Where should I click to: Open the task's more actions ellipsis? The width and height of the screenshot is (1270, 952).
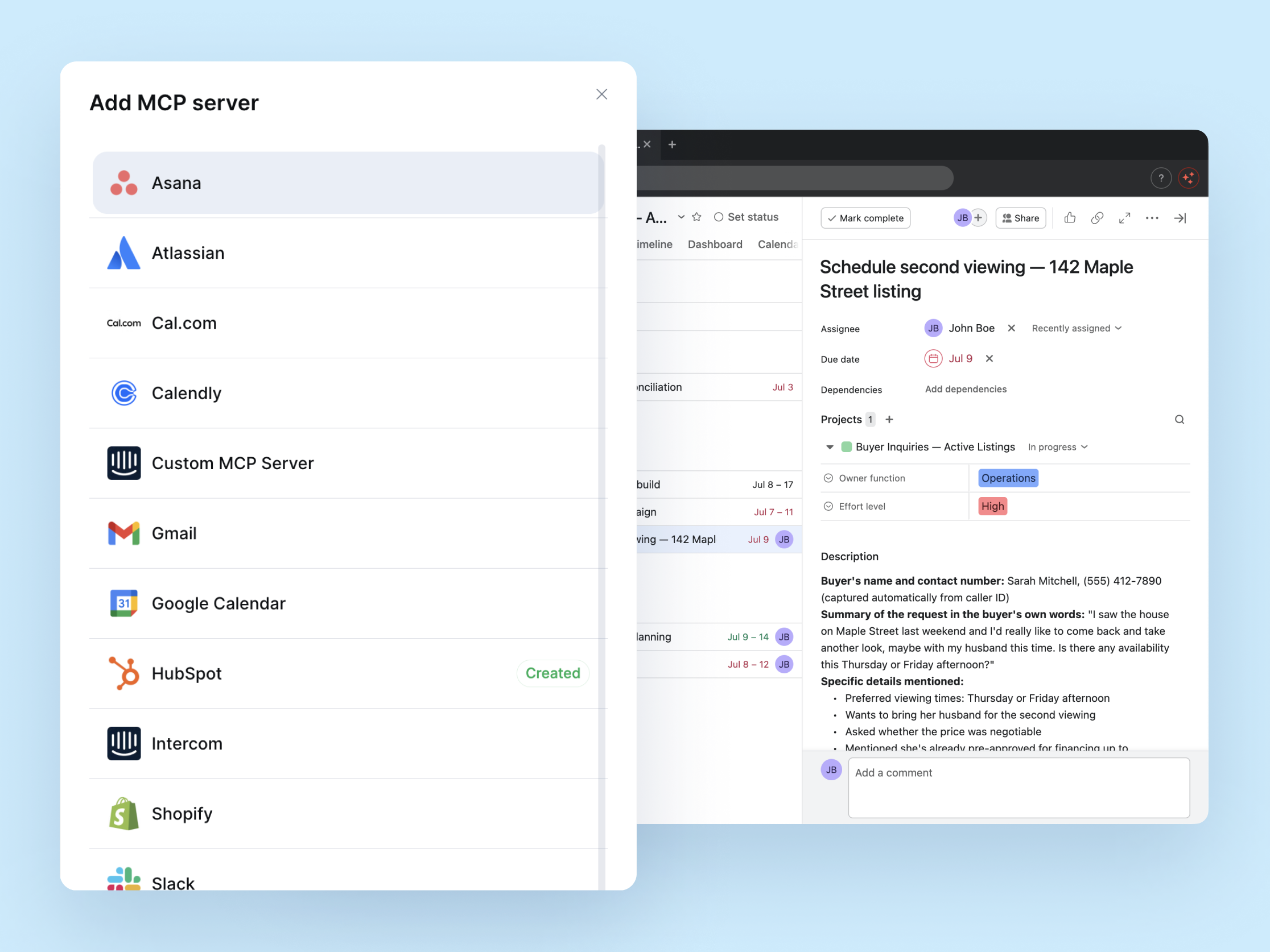[x=1152, y=218]
